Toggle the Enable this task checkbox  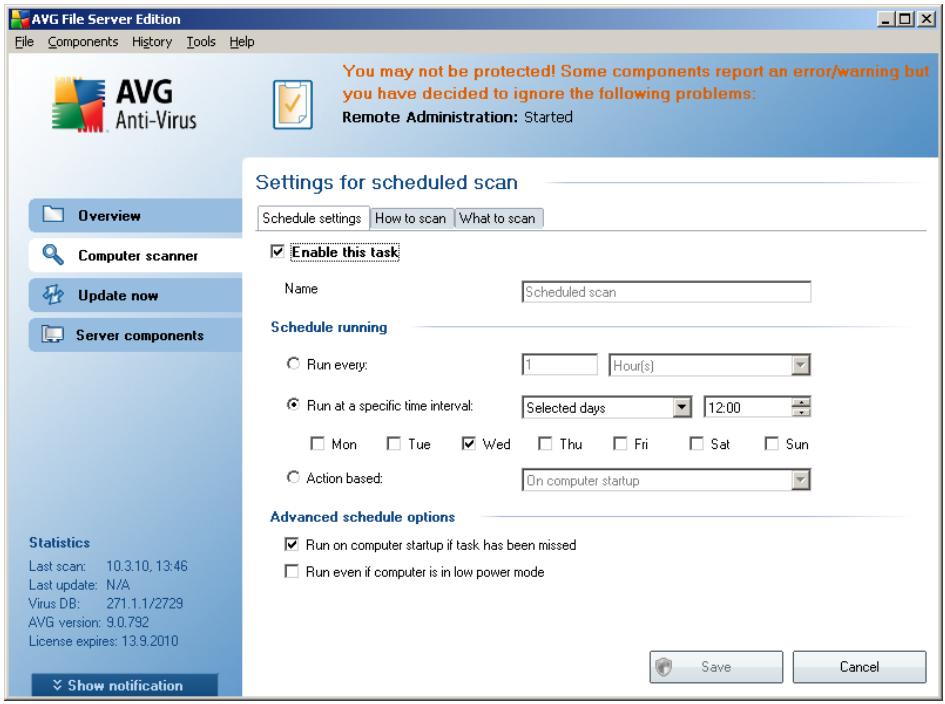pos(277,251)
